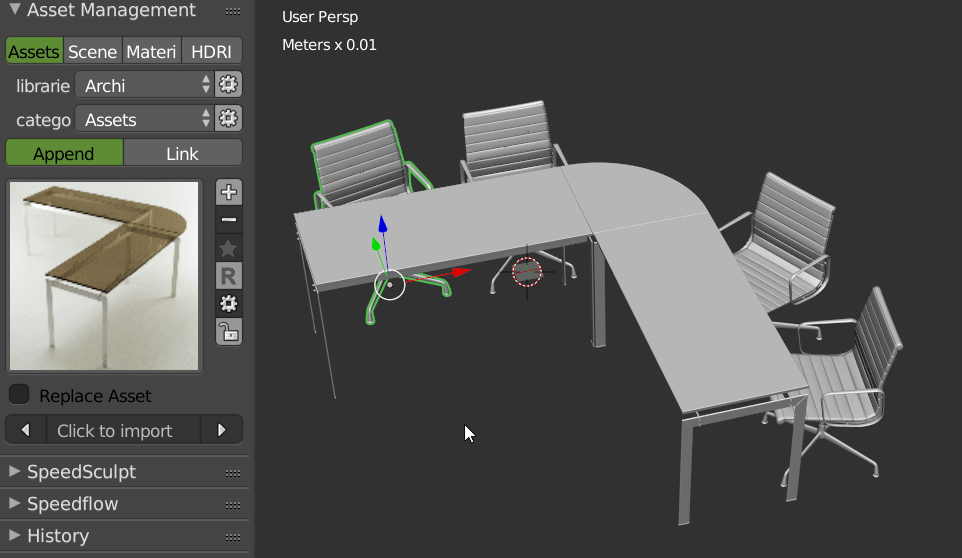The height and width of the screenshot is (558, 962).
Task: Grab the SpeedSculpt panel grip dots
Action: pyautogui.click(x=233, y=473)
